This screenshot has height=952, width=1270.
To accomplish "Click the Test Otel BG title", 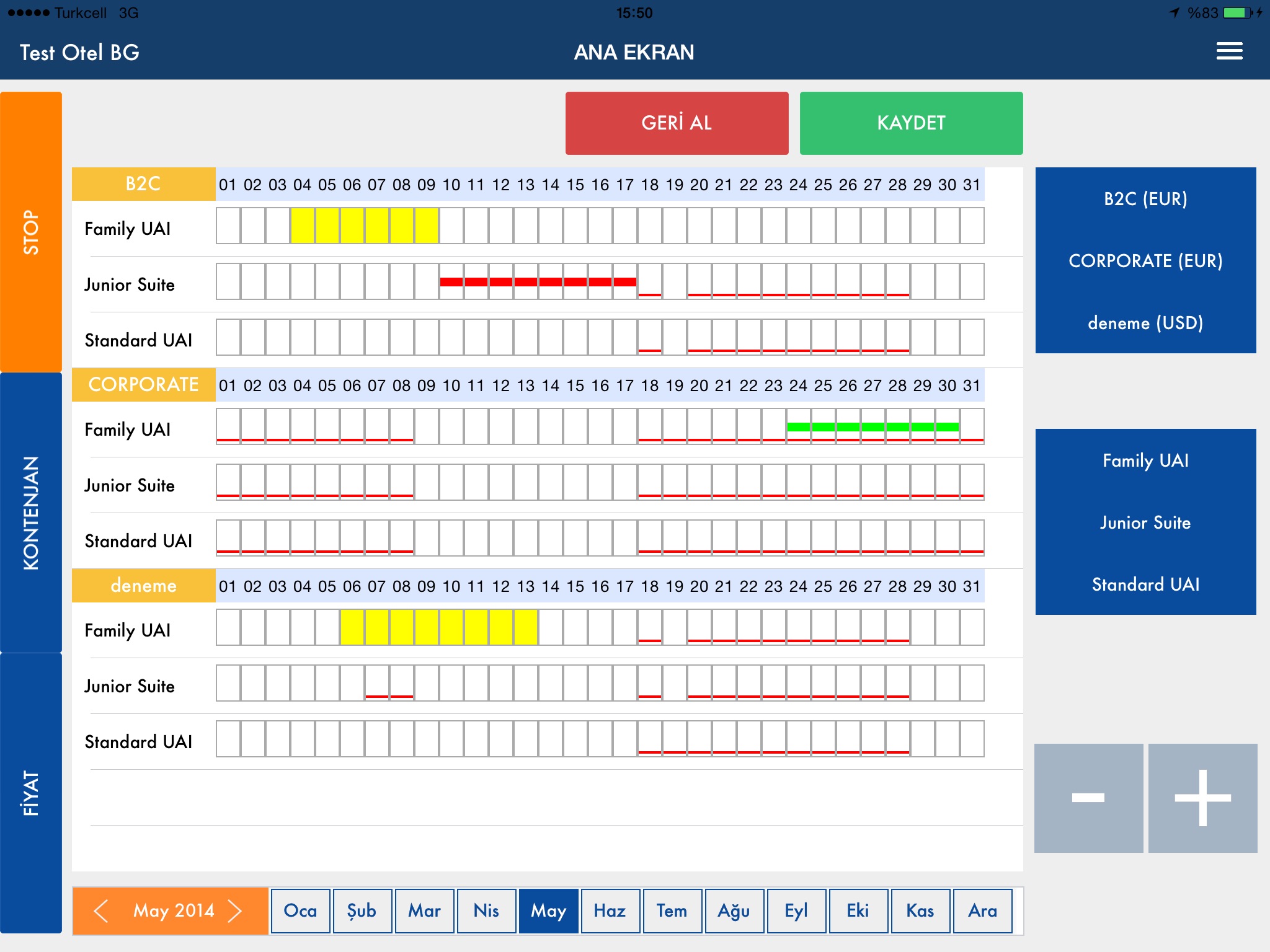I will 79,53.
